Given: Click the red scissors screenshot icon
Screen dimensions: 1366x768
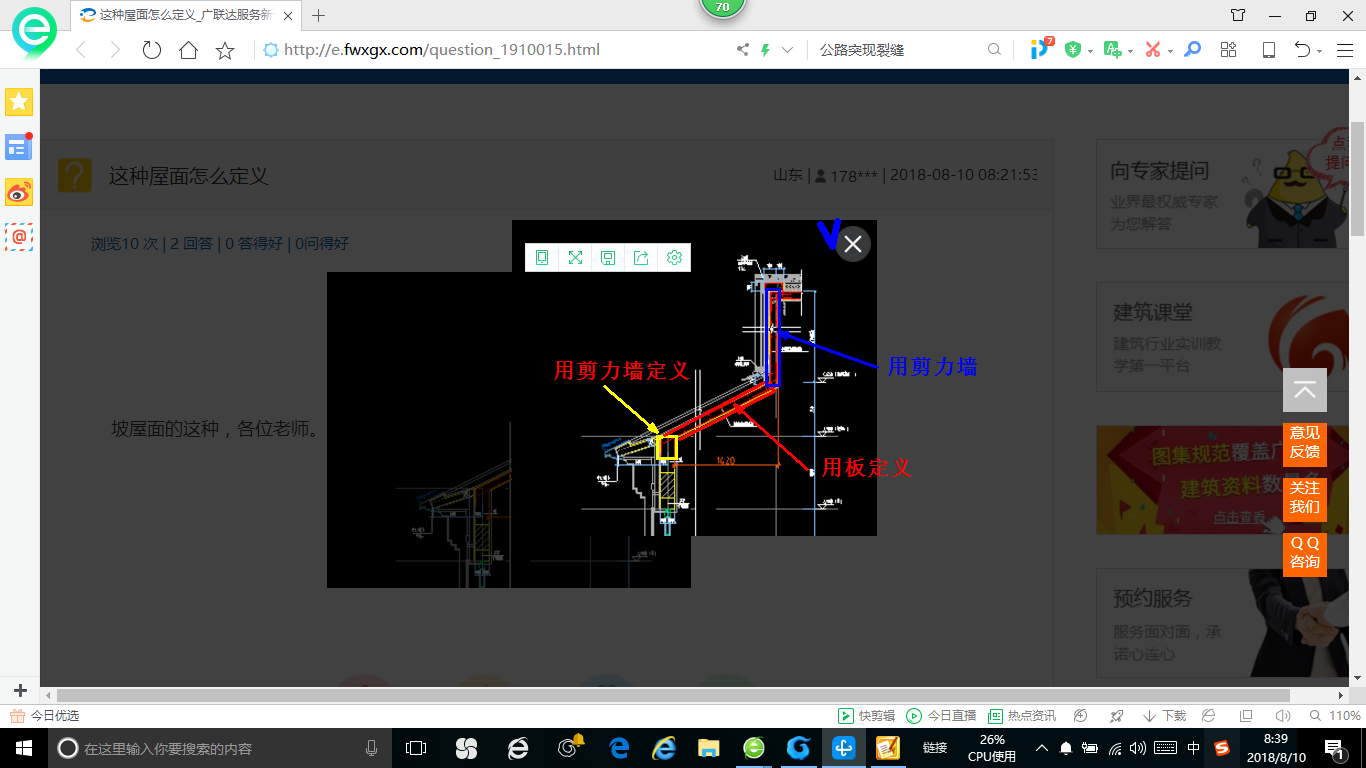Looking at the screenshot, I should pyautogui.click(x=1153, y=50).
